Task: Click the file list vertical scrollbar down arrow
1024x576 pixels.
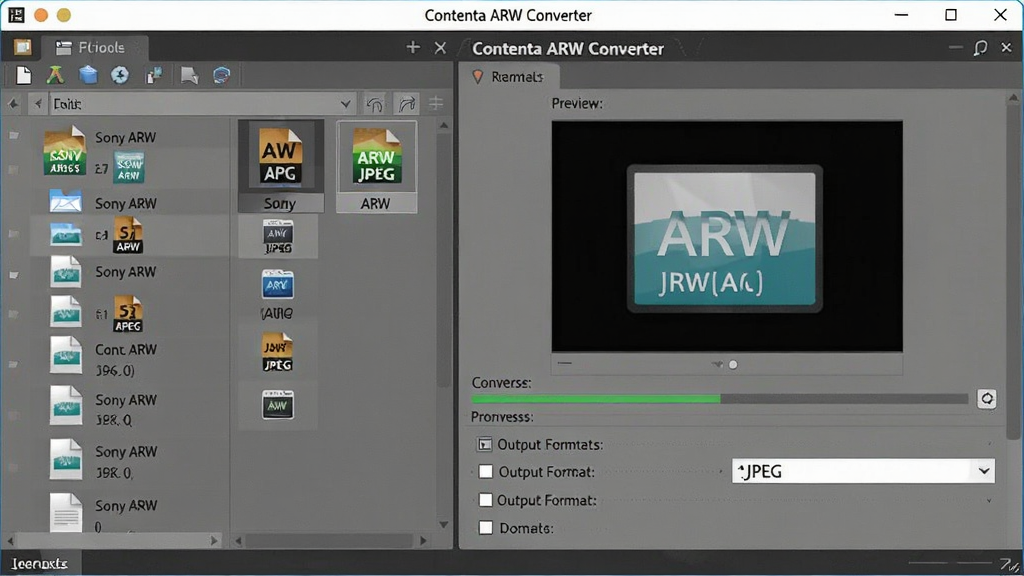Action: 444,524
